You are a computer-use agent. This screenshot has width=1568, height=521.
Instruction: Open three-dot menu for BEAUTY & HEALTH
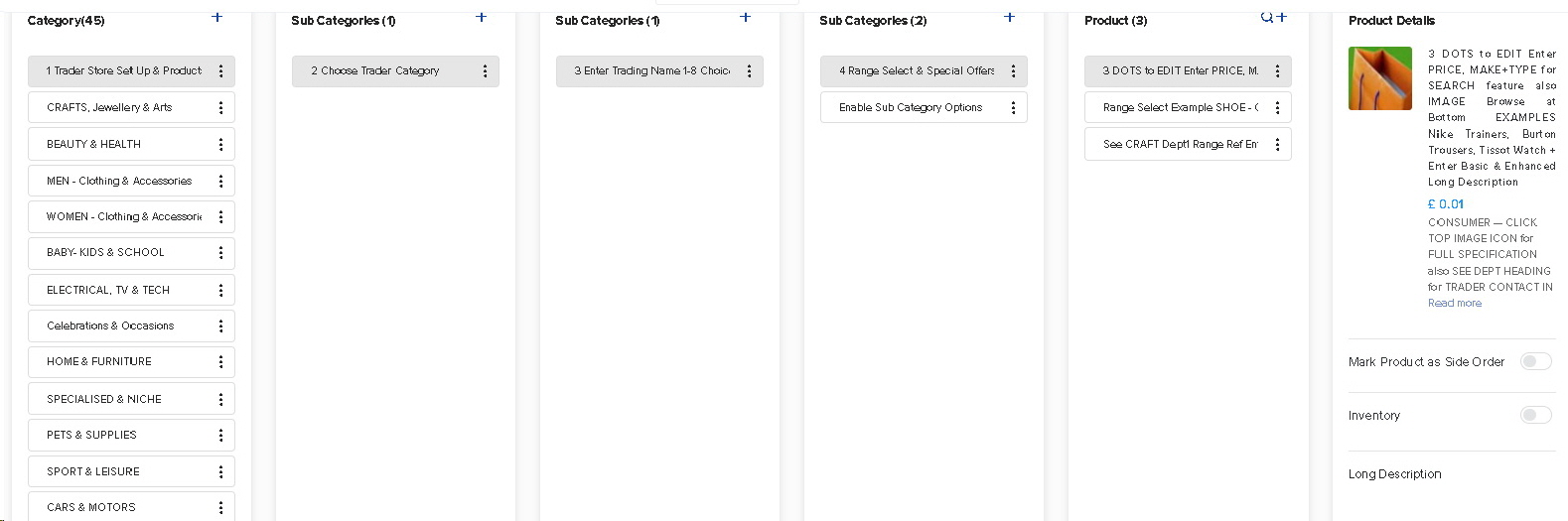point(220,145)
